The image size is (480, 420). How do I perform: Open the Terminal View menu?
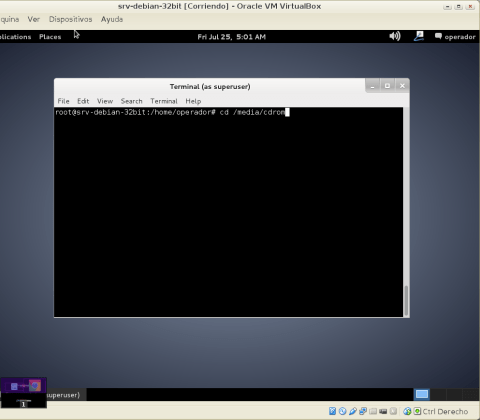point(105,101)
